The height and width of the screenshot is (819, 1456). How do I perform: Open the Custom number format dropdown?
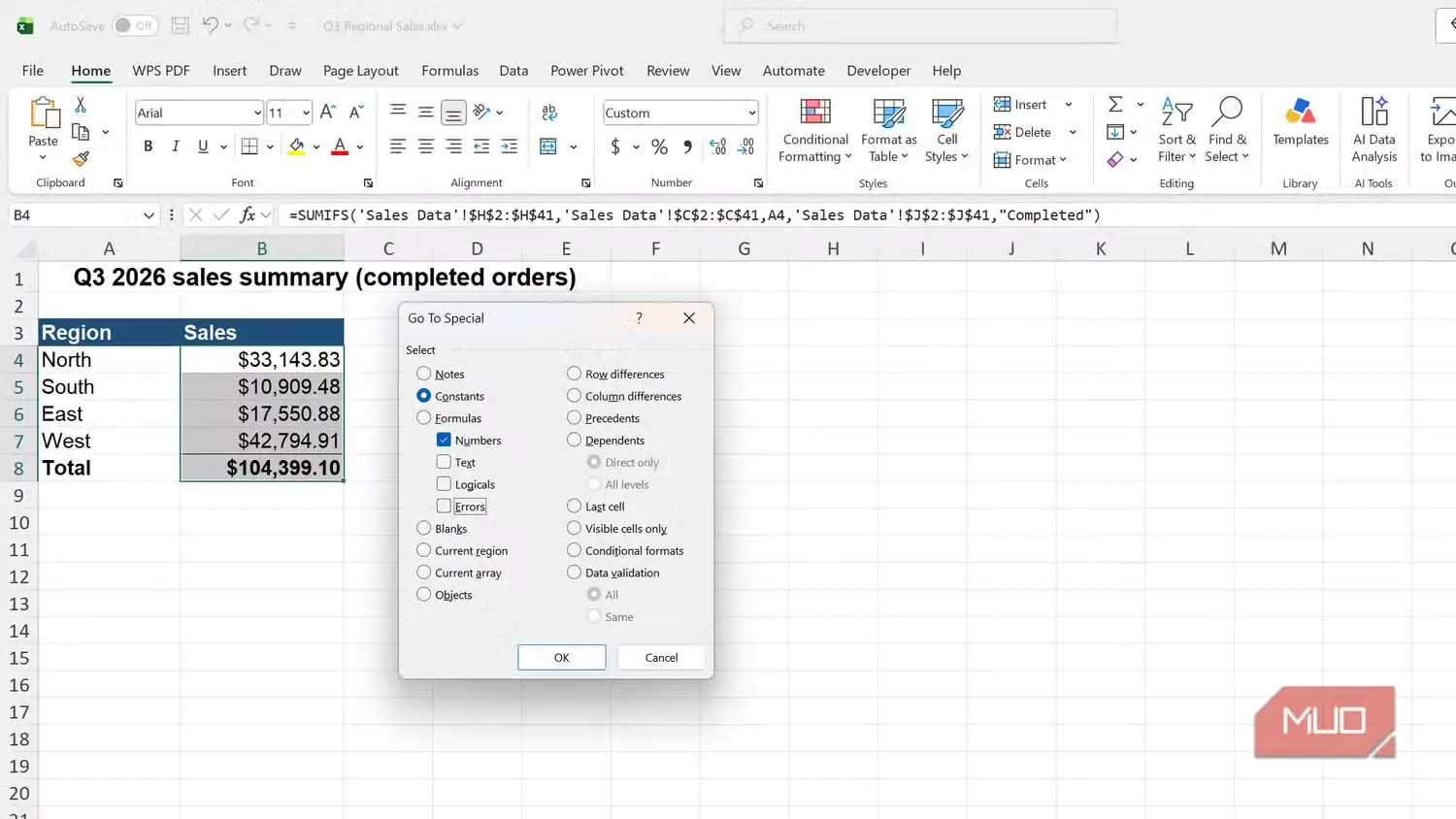tap(751, 113)
